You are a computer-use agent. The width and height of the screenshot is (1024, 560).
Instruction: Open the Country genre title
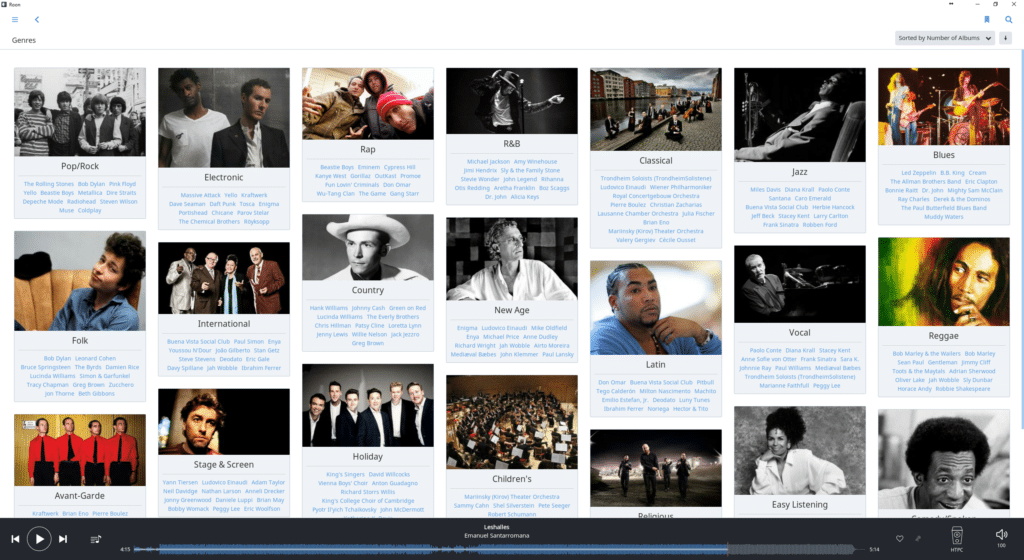(368, 290)
